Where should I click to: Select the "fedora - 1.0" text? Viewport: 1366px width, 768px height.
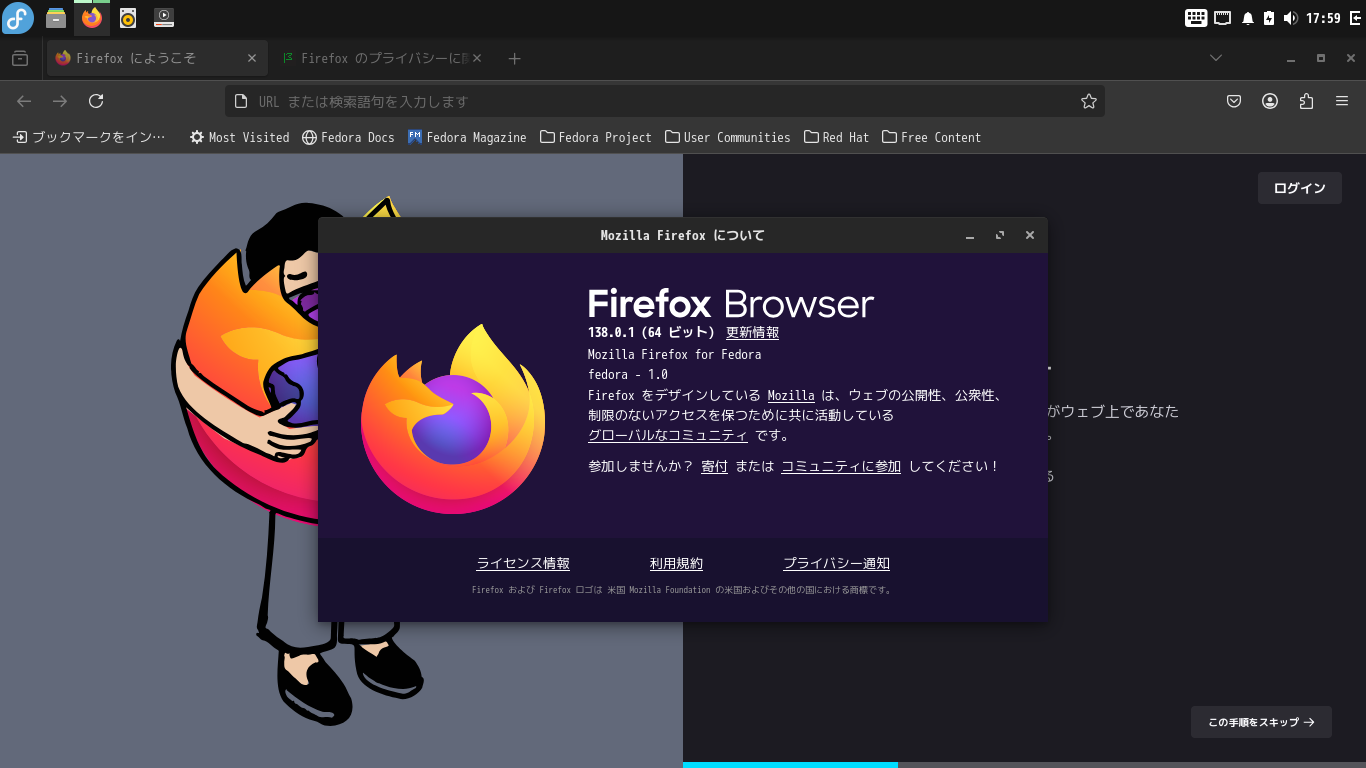tap(628, 375)
